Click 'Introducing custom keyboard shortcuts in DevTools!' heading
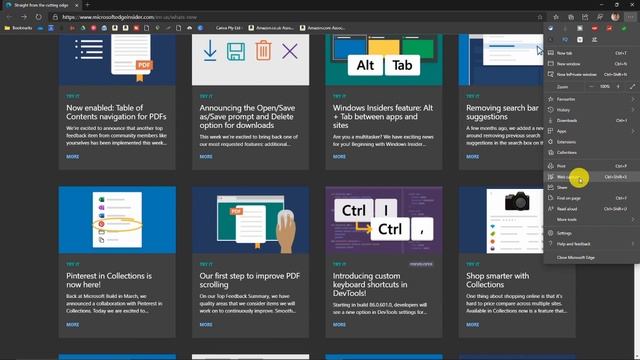The image size is (640, 360). (x=370, y=284)
